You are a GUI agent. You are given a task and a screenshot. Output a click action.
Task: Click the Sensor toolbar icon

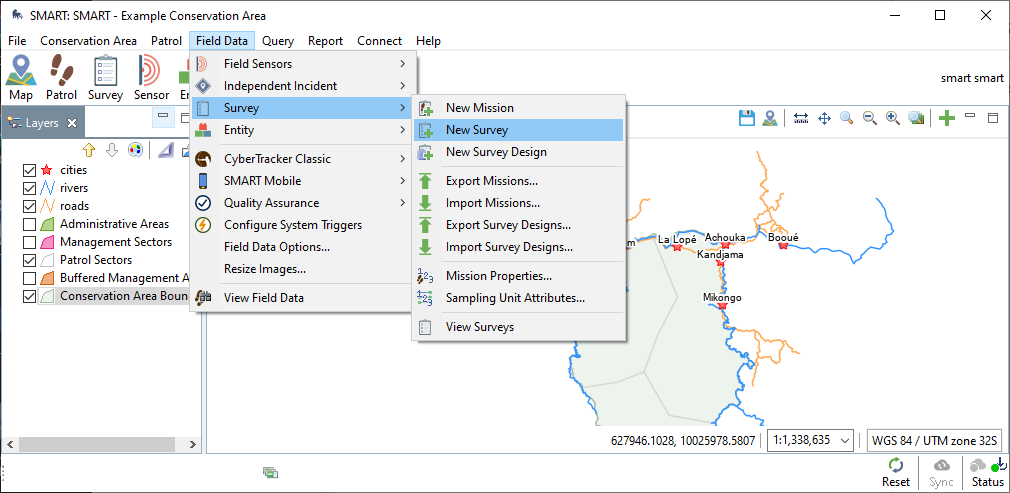click(151, 77)
